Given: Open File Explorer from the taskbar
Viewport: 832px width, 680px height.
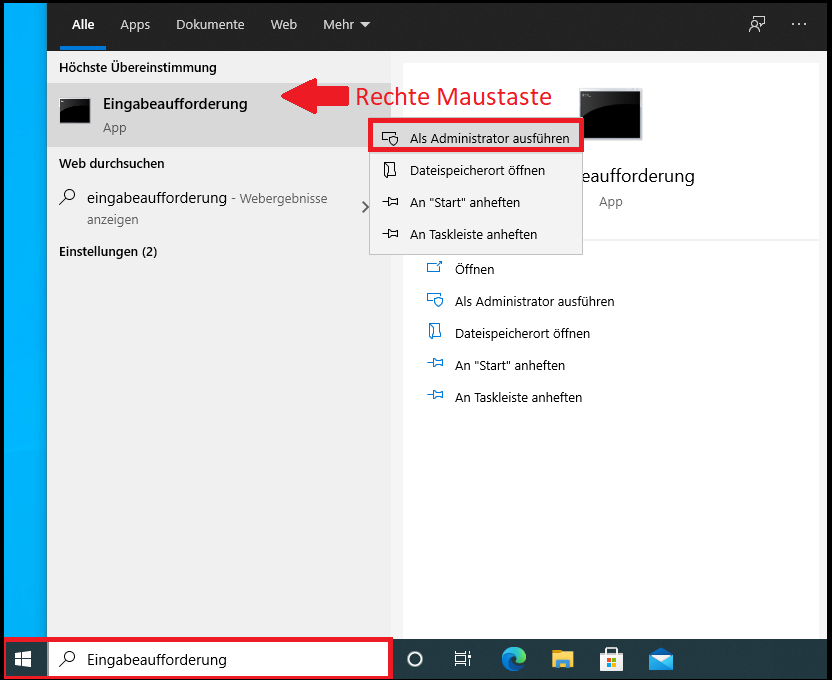Looking at the screenshot, I should coord(562,659).
